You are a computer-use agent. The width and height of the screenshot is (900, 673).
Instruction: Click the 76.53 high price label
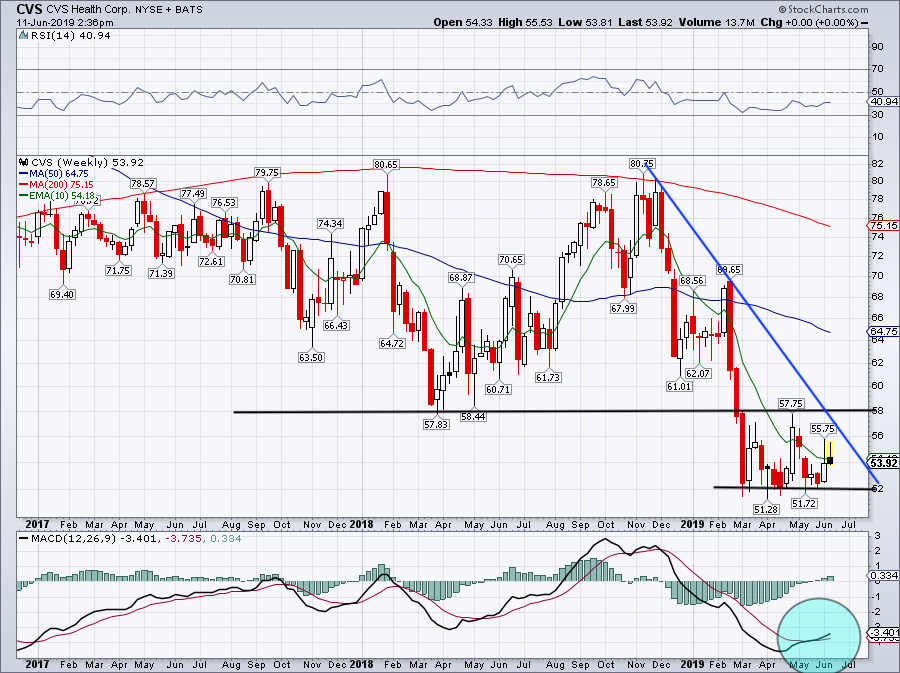(x=224, y=203)
